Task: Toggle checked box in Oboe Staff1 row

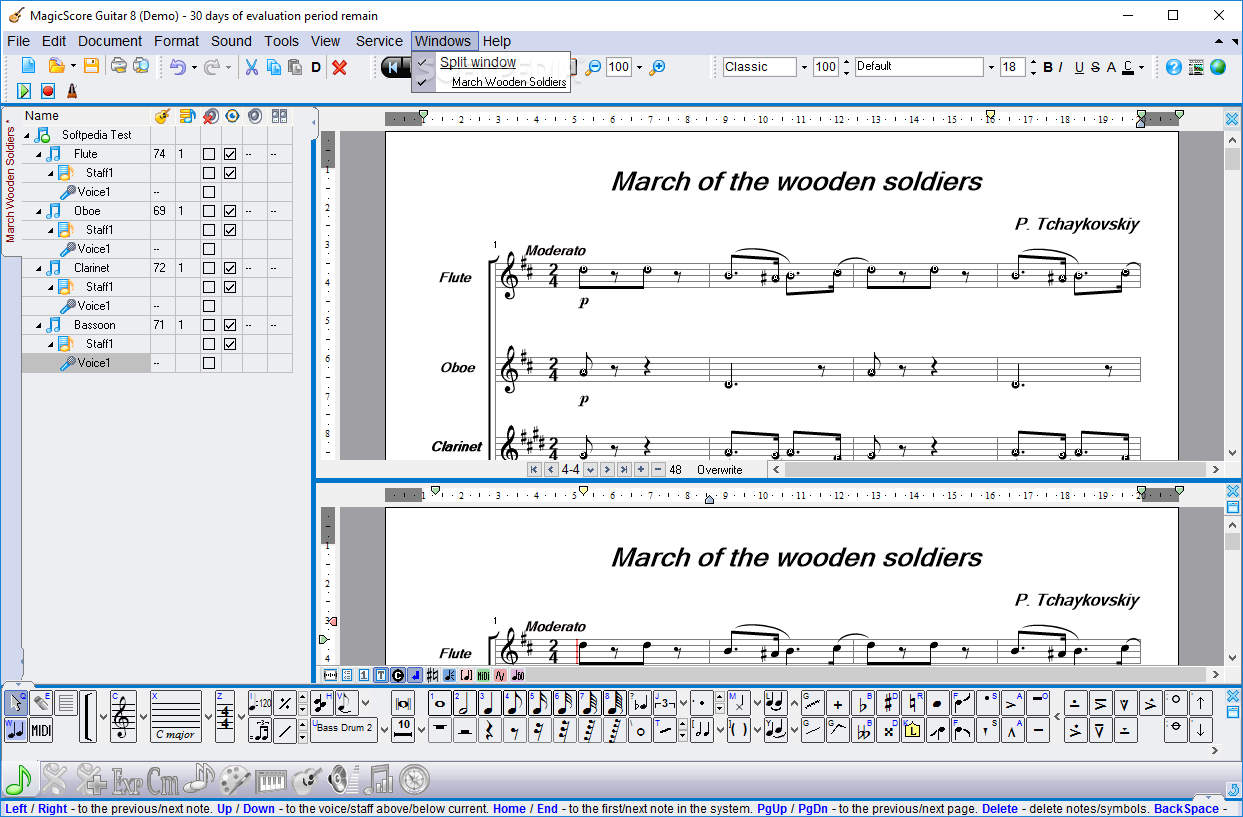Action: [x=230, y=231]
